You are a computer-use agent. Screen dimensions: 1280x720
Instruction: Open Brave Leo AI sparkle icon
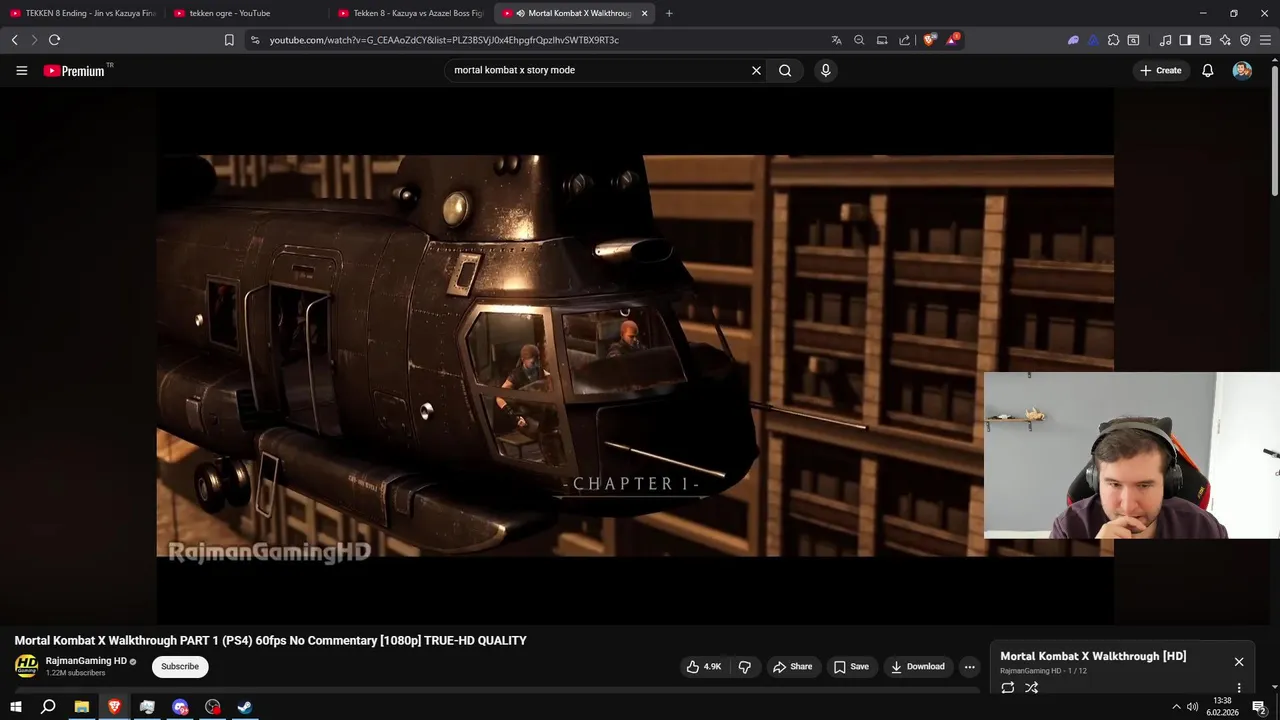[x=1225, y=40]
